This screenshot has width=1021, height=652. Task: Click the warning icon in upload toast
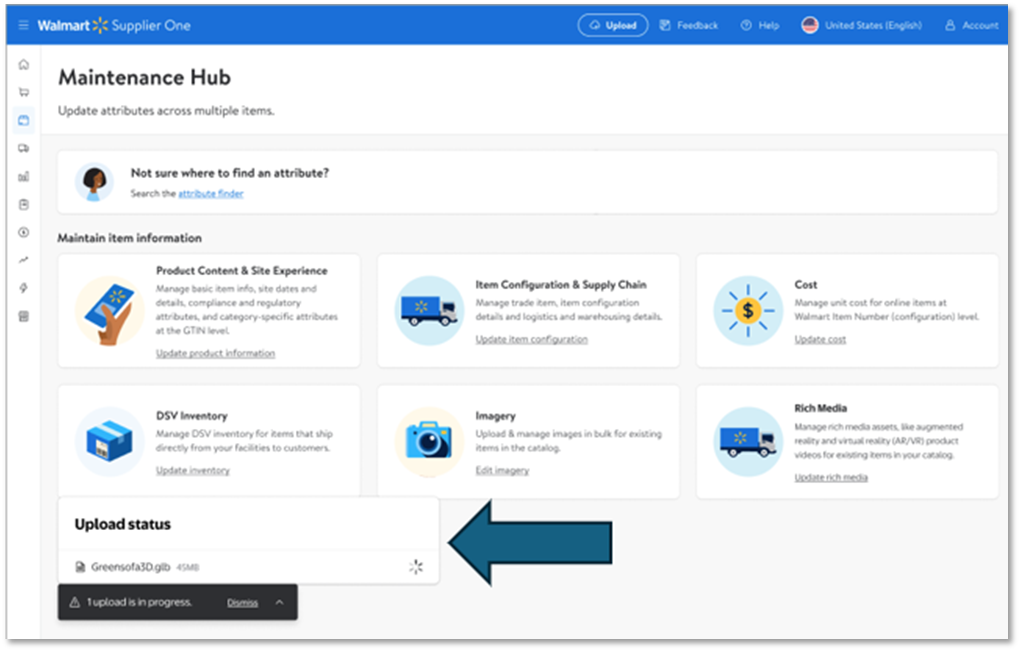click(75, 602)
